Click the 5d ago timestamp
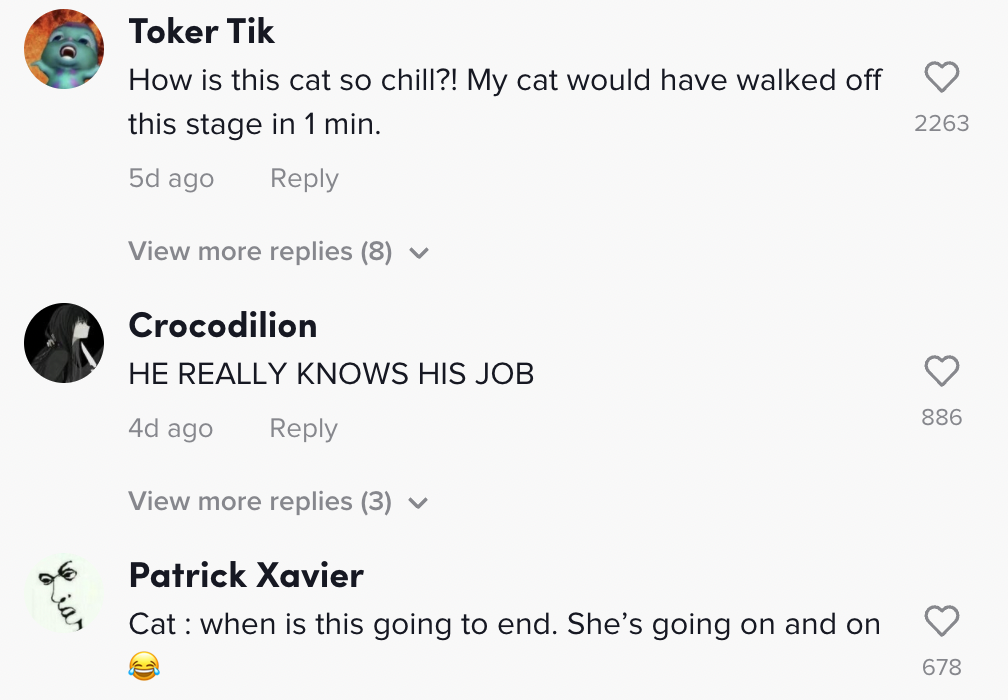 pos(171,179)
